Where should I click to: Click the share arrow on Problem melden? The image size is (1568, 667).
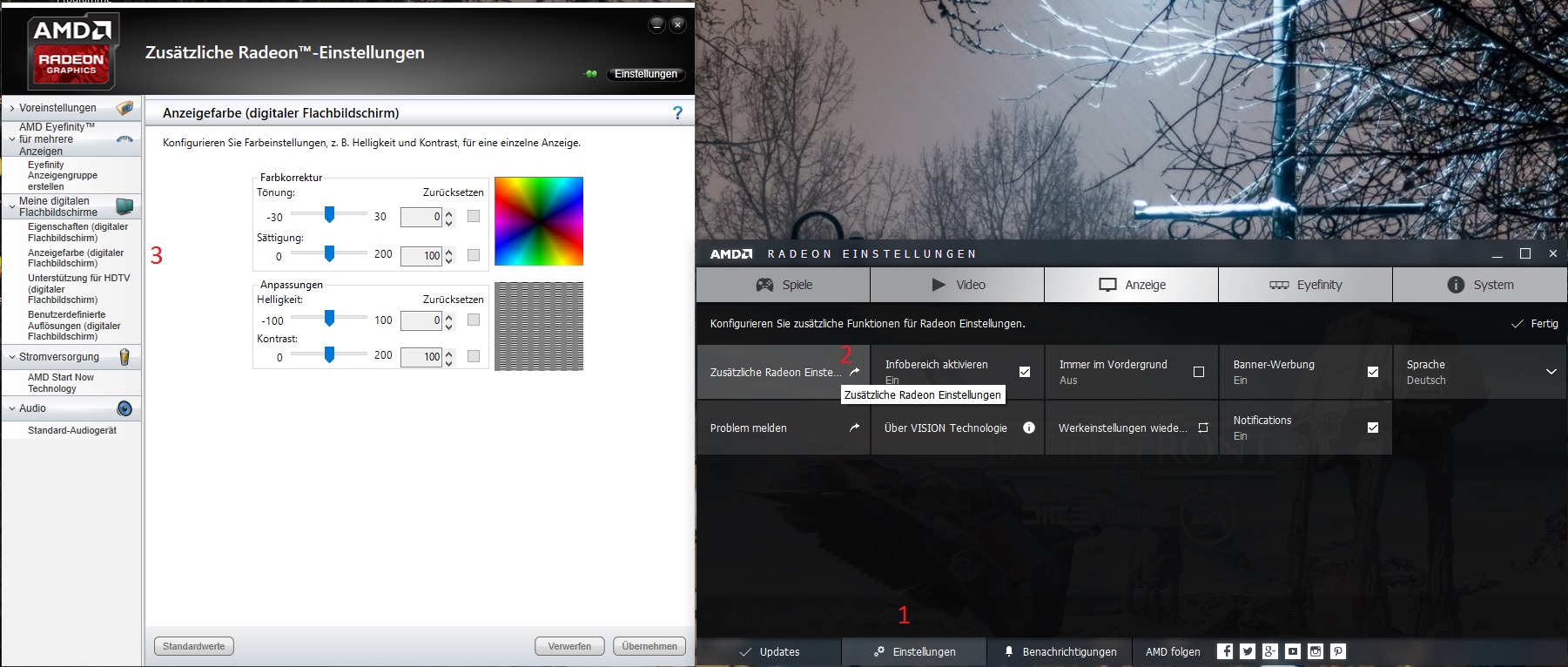pos(855,428)
